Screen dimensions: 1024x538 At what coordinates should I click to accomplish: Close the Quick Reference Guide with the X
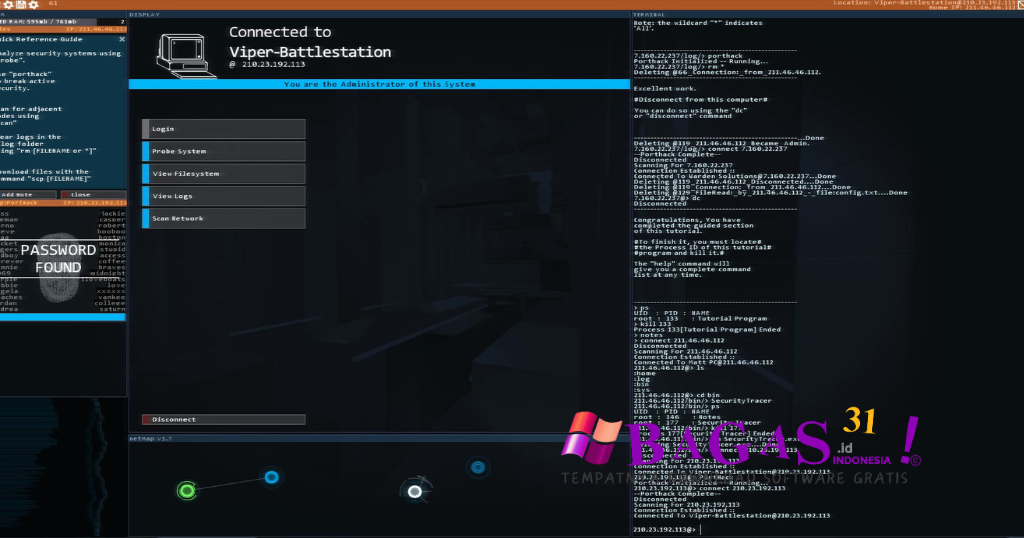coord(122,39)
